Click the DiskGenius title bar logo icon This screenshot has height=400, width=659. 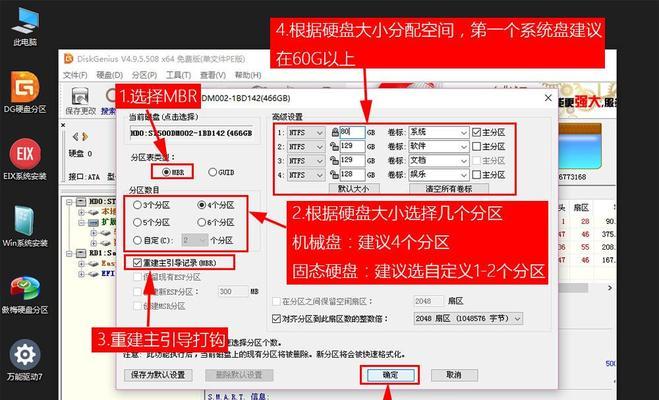(68, 59)
